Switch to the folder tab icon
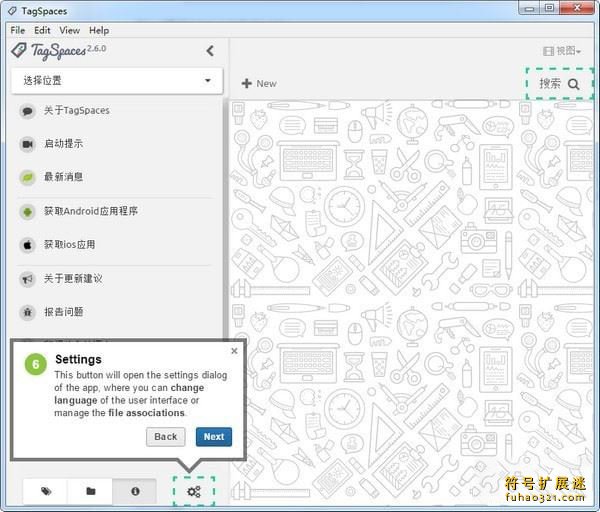Image resolution: width=600 pixels, height=512 pixels. 91,491
